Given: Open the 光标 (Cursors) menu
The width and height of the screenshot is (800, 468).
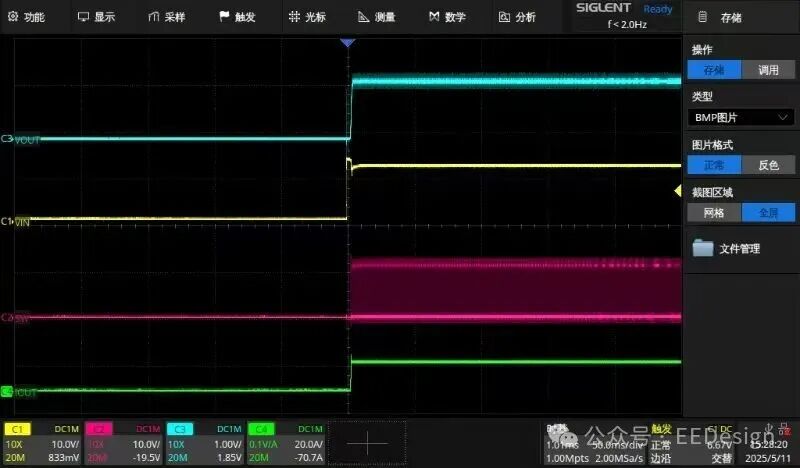Looking at the screenshot, I should (x=307, y=17).
